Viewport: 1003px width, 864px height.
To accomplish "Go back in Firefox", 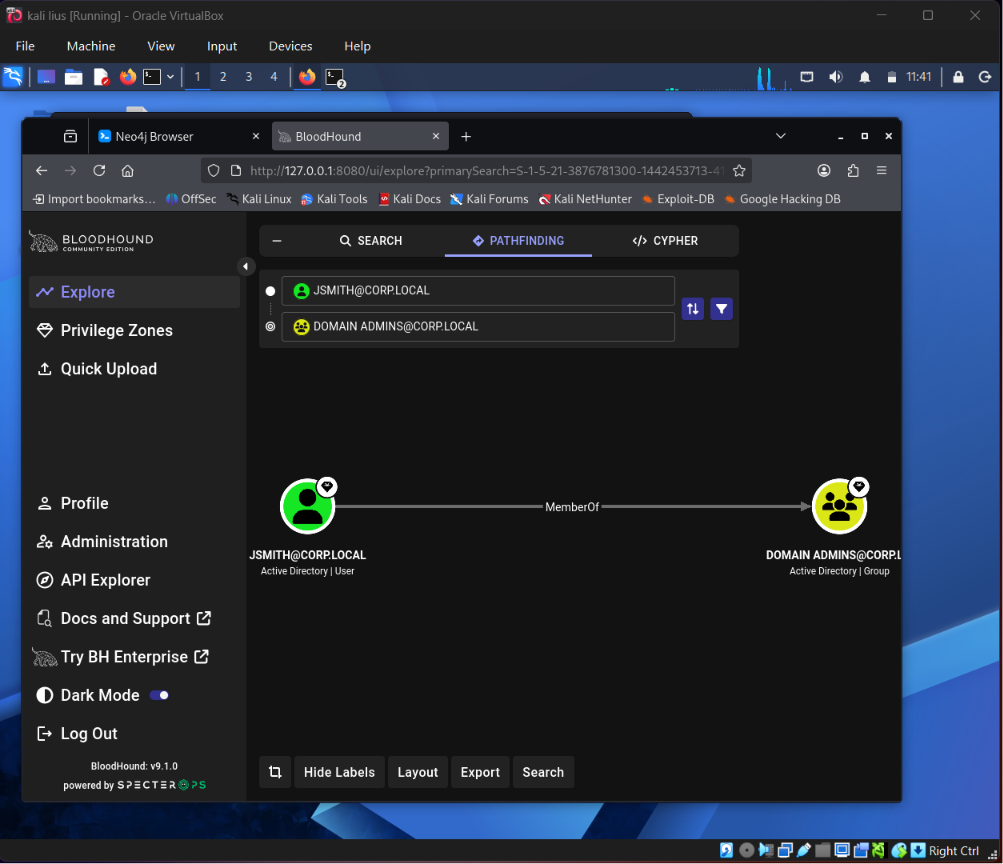I will [x=42, y=171].
